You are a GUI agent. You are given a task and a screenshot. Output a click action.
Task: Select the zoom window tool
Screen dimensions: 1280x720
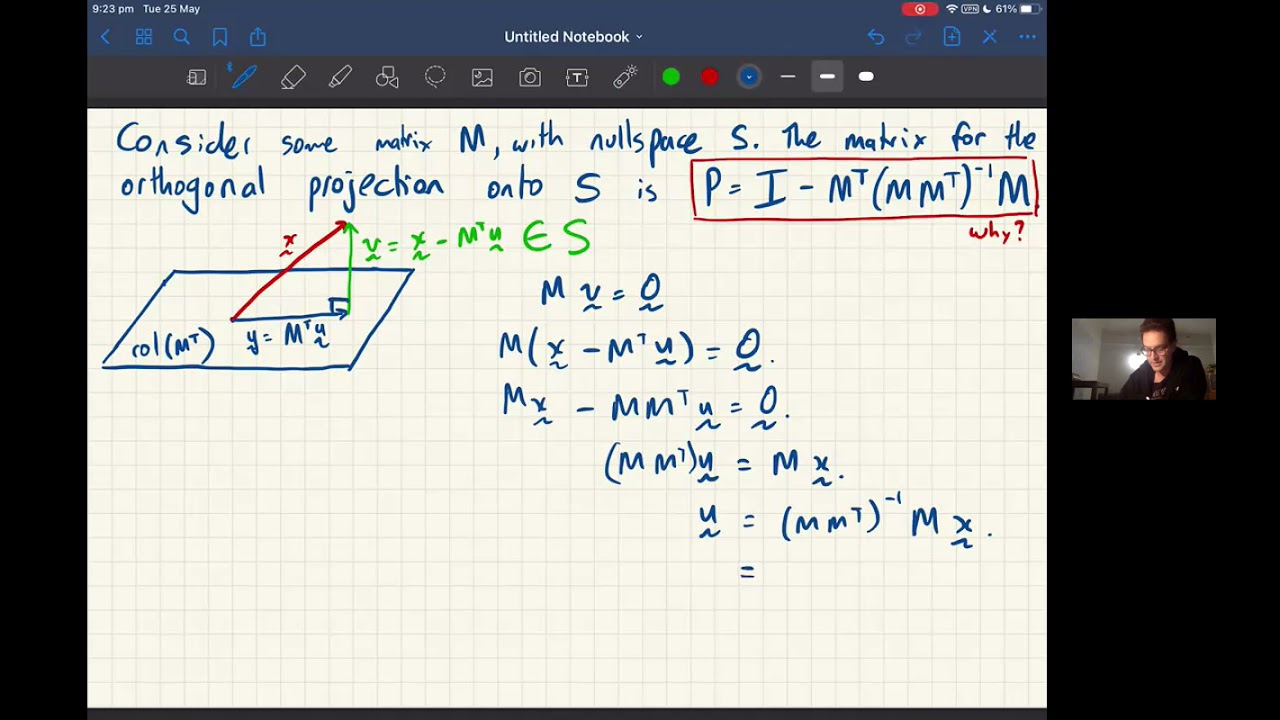(x=197, y=77)
